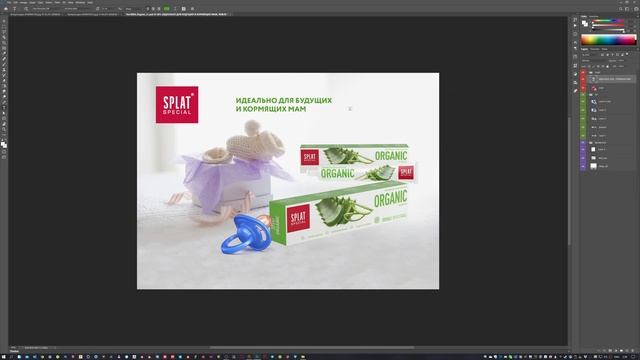640x360 pixels.
Task: Select the Brush tool
Action: pyautogui.click(x=4, y=64)
